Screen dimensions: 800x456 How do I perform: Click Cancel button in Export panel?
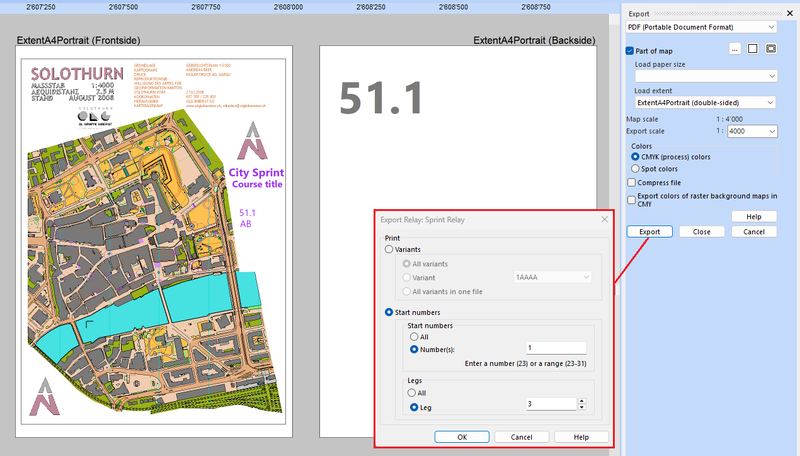tap(754, 232)
